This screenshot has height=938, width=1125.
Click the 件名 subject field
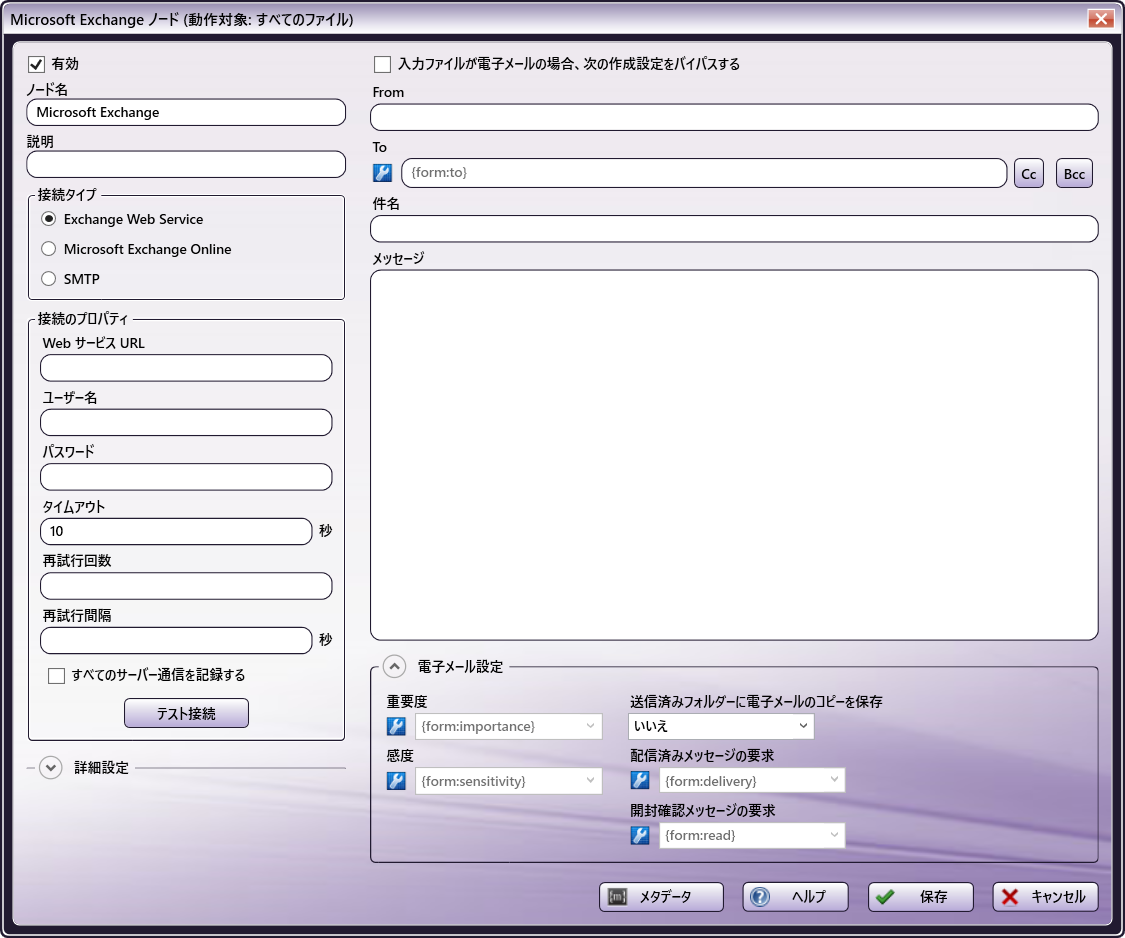734,229
